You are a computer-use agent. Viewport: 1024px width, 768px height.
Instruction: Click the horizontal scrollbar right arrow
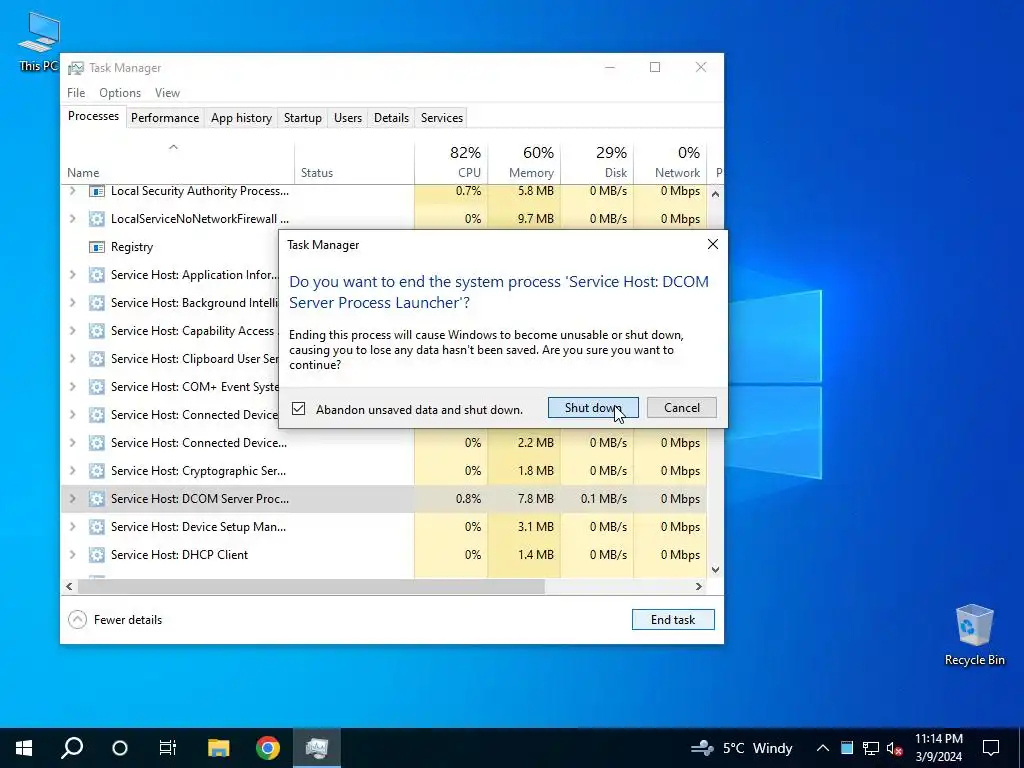pos(699,586)
